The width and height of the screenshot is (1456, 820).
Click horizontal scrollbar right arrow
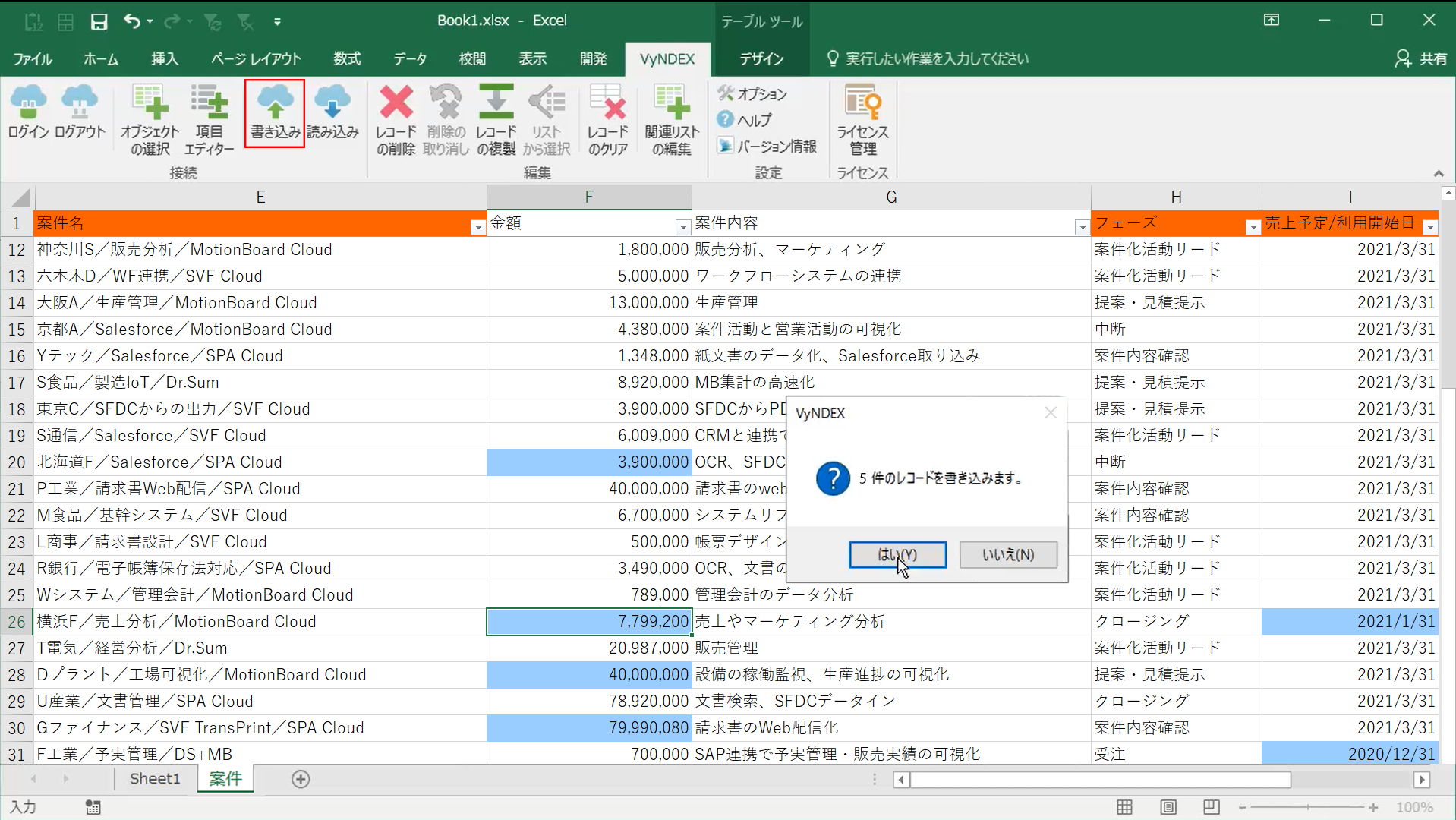pyautogui.click(x=1422, y=780)
